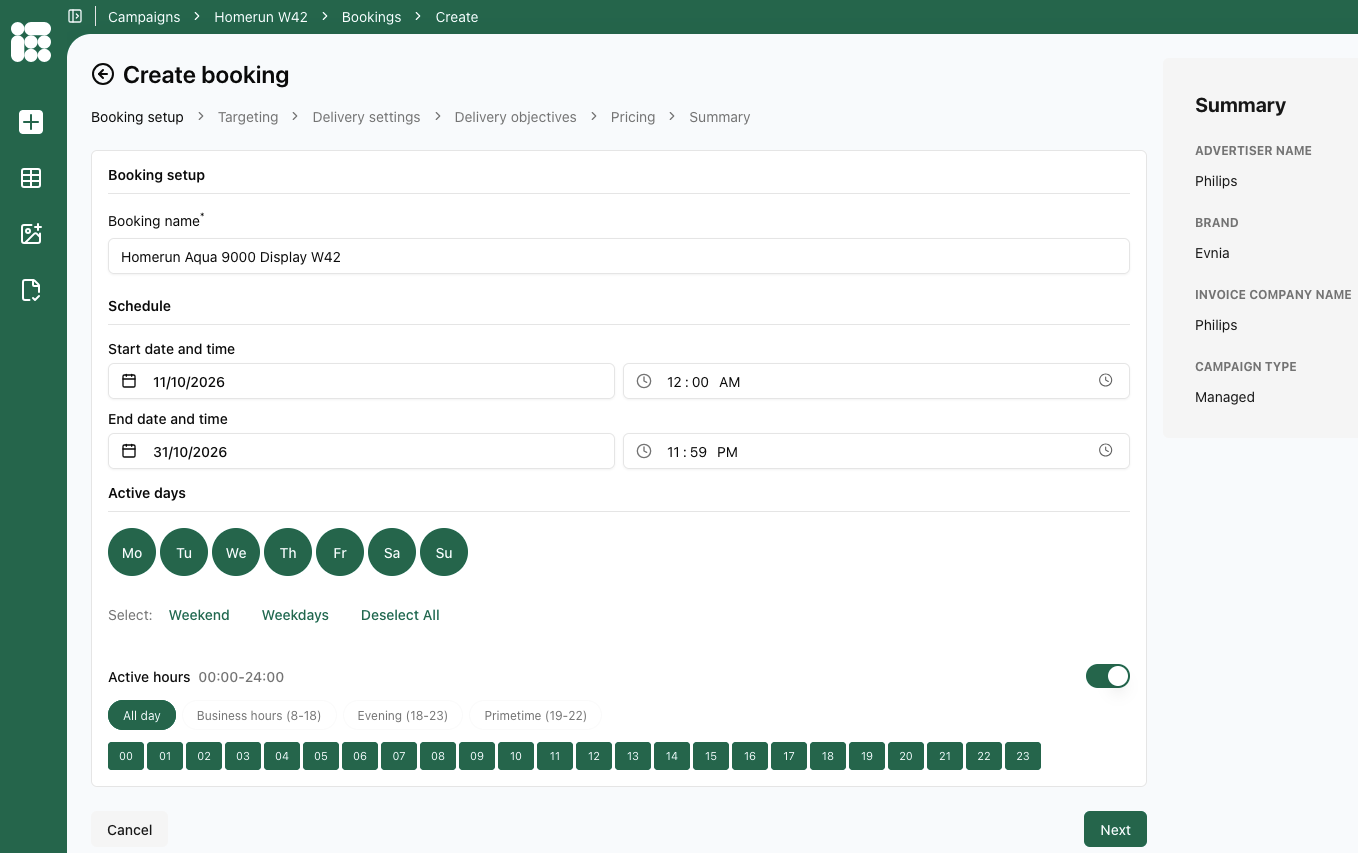This screenshot has height=853, width=1358.
Task: Open the image creatives icon in sidebar
Action: coord(31,234)
